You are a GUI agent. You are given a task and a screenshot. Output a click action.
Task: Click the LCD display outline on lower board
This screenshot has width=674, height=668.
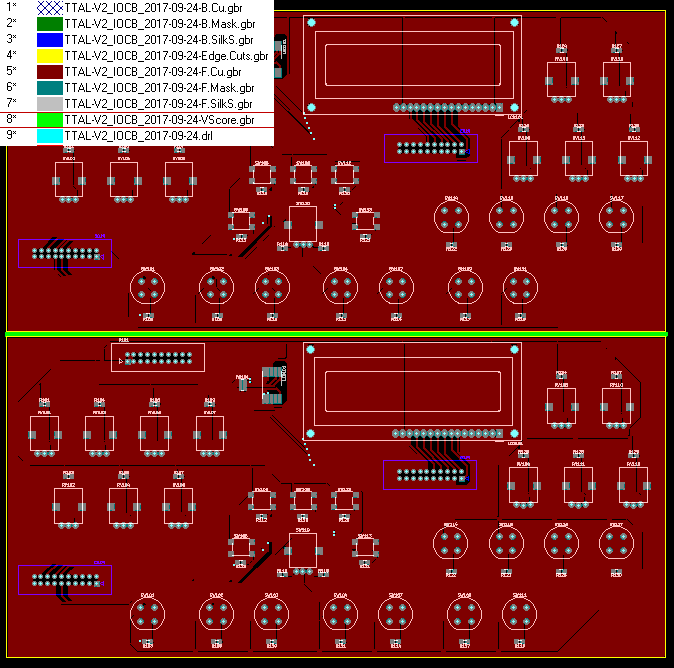click(x=413, y=391)
